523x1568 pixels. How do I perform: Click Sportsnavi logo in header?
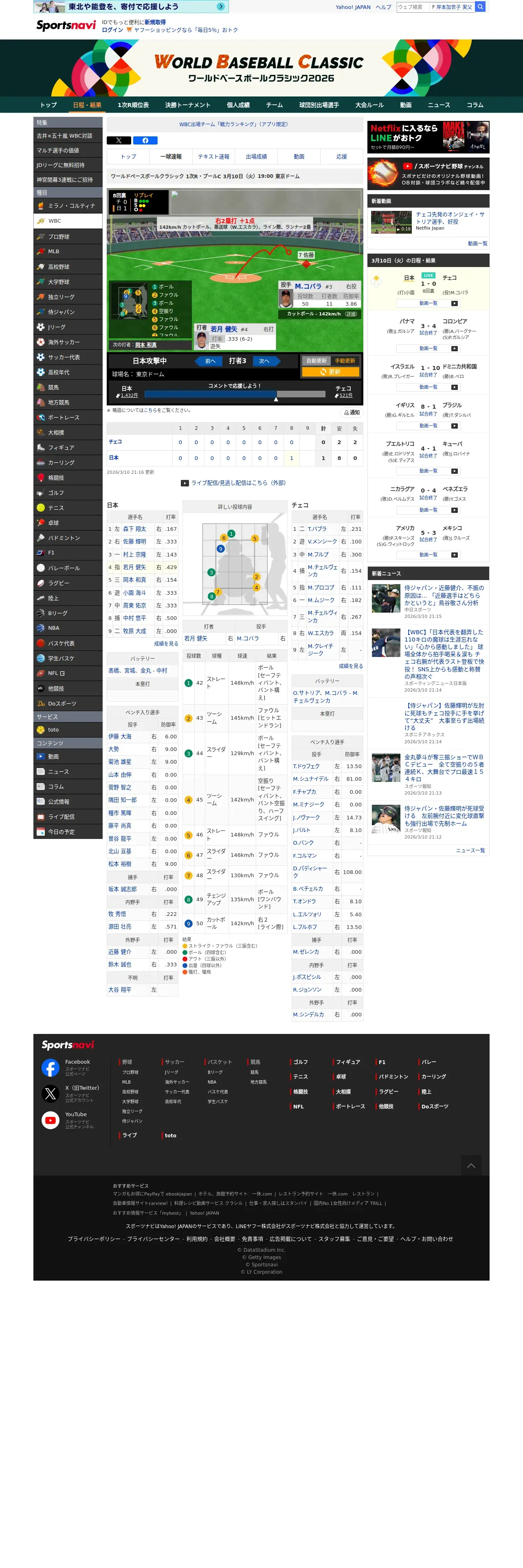(66, 25)
